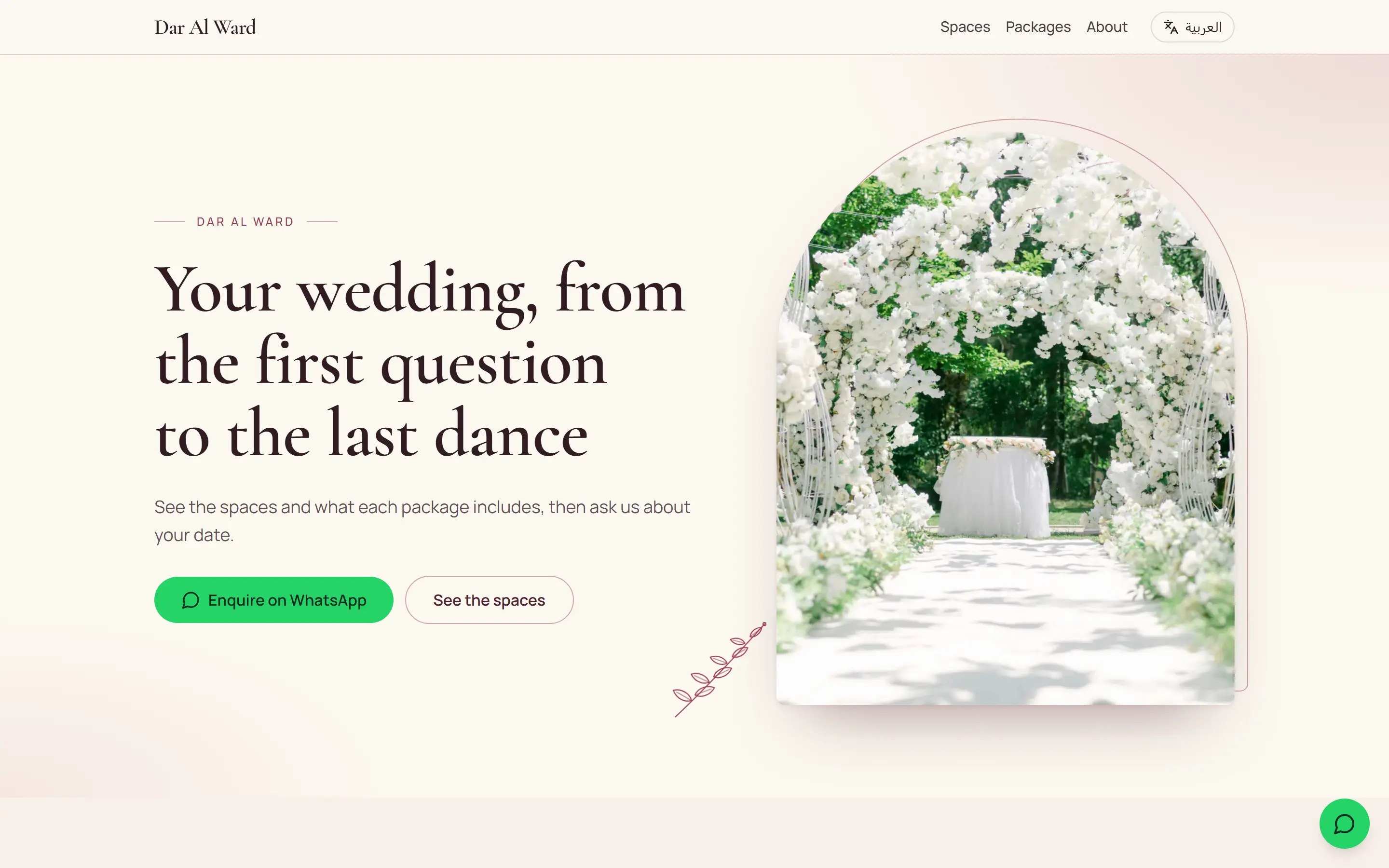Click the See the spaces button
This screenshot has height=868, width=1389.
coord(489,600)
